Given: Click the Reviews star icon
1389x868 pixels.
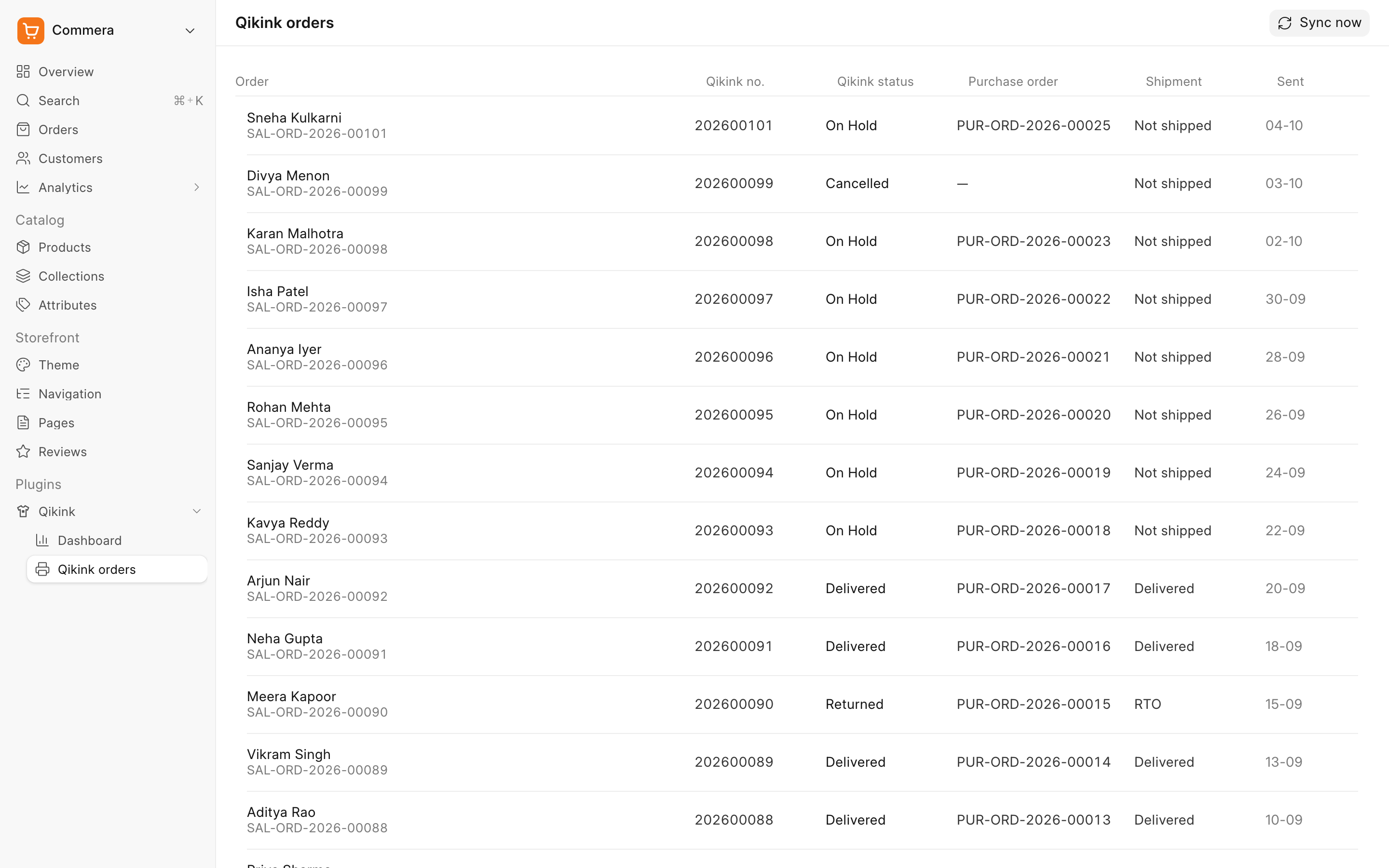Looking at the screenshot, I should tap(23, 452).
